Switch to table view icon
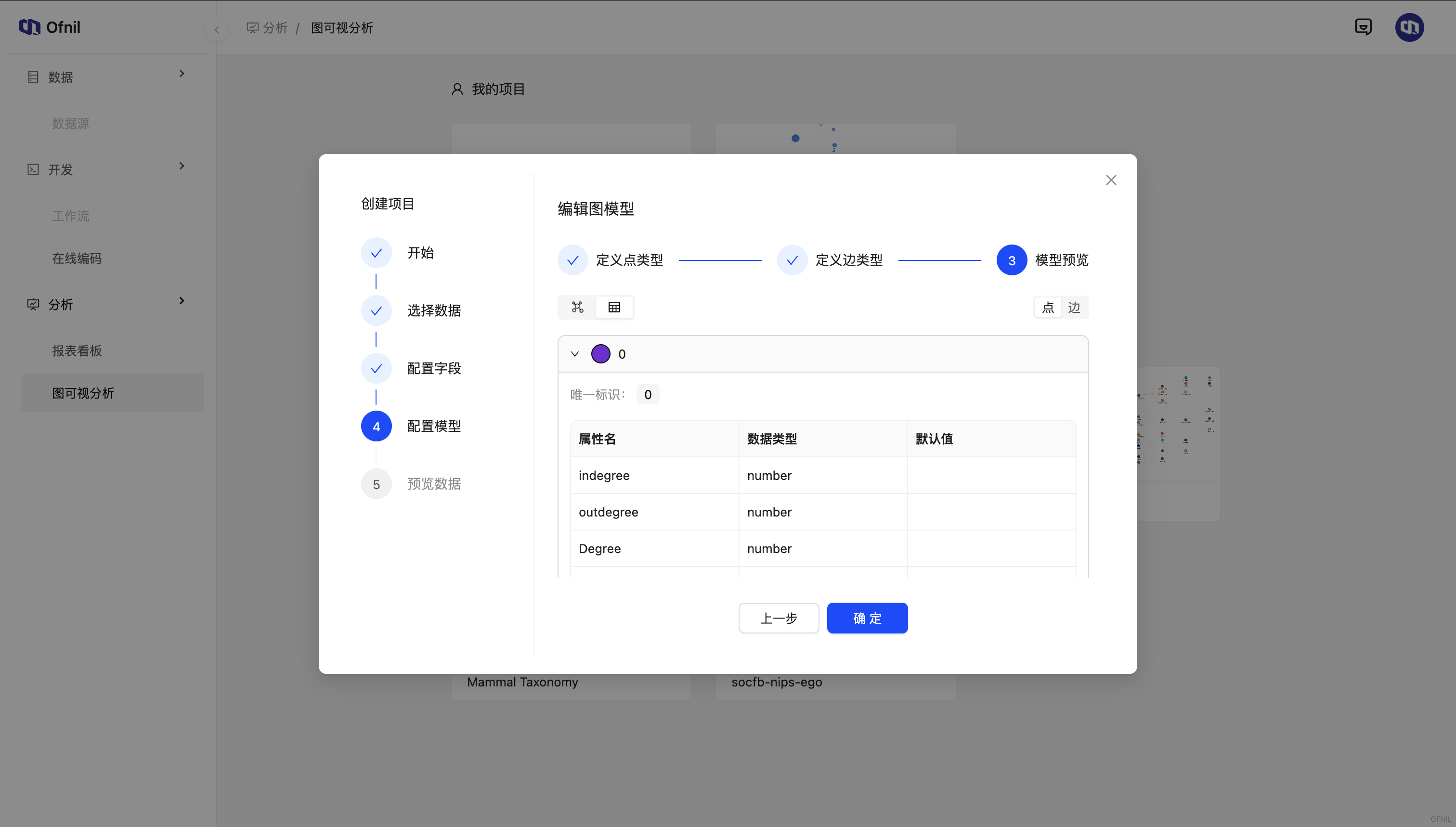Viewport: 1456px width, 827px height. click(614, 307)
